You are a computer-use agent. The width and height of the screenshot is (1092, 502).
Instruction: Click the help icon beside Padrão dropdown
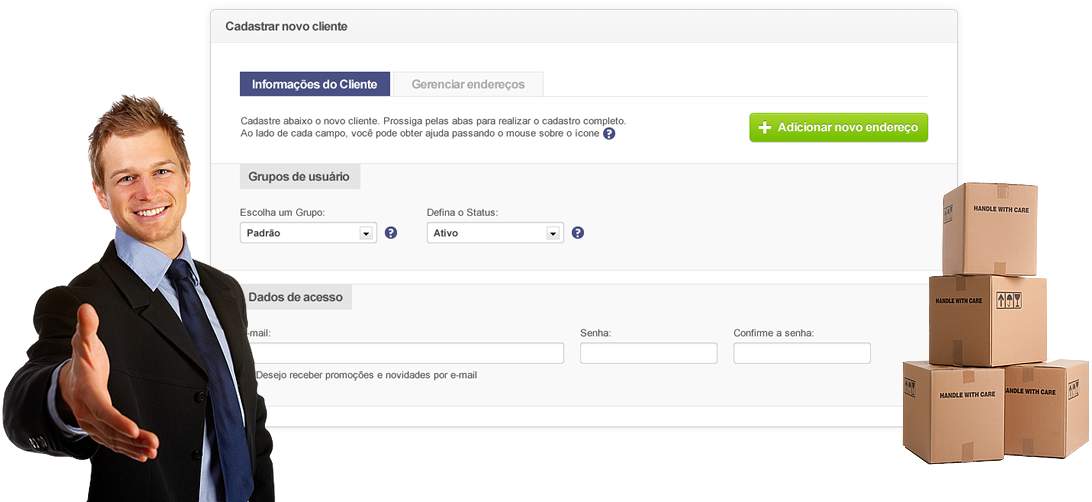[391, 233]
